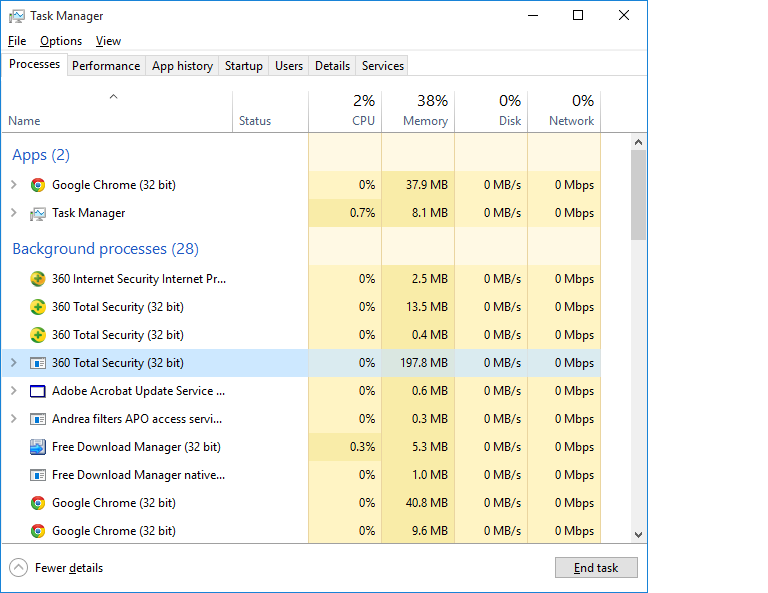The image size is (768, 593).
Task: Click the Task Manager process icon under Apps
Action: click(38, 213)
